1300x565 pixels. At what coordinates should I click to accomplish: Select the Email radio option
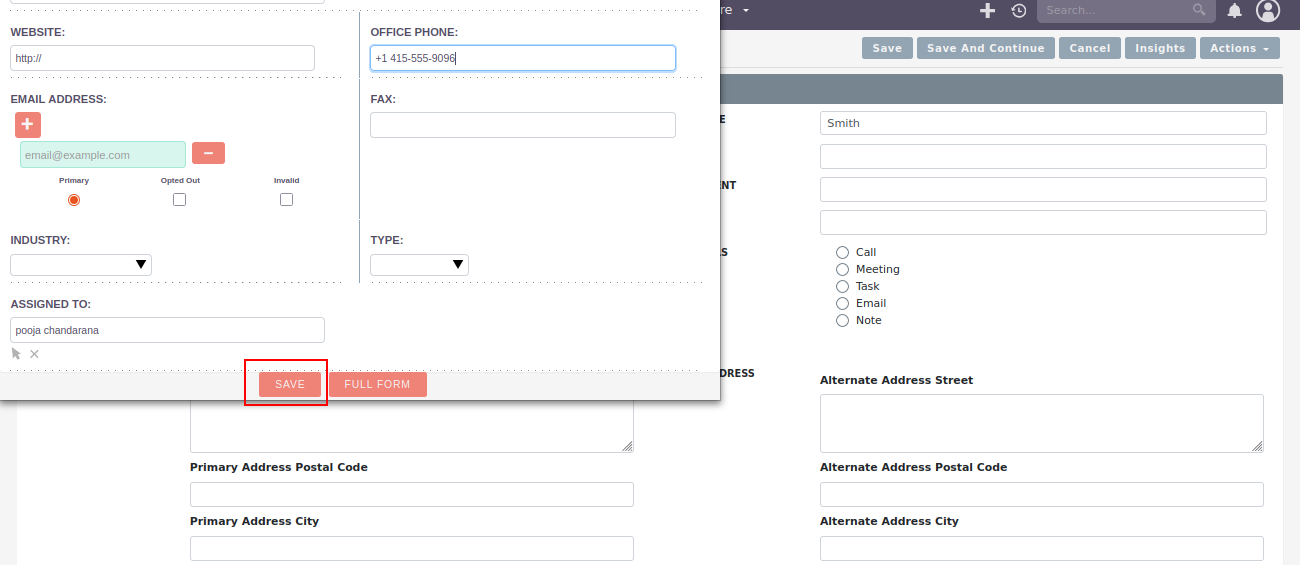coord(842,304)
